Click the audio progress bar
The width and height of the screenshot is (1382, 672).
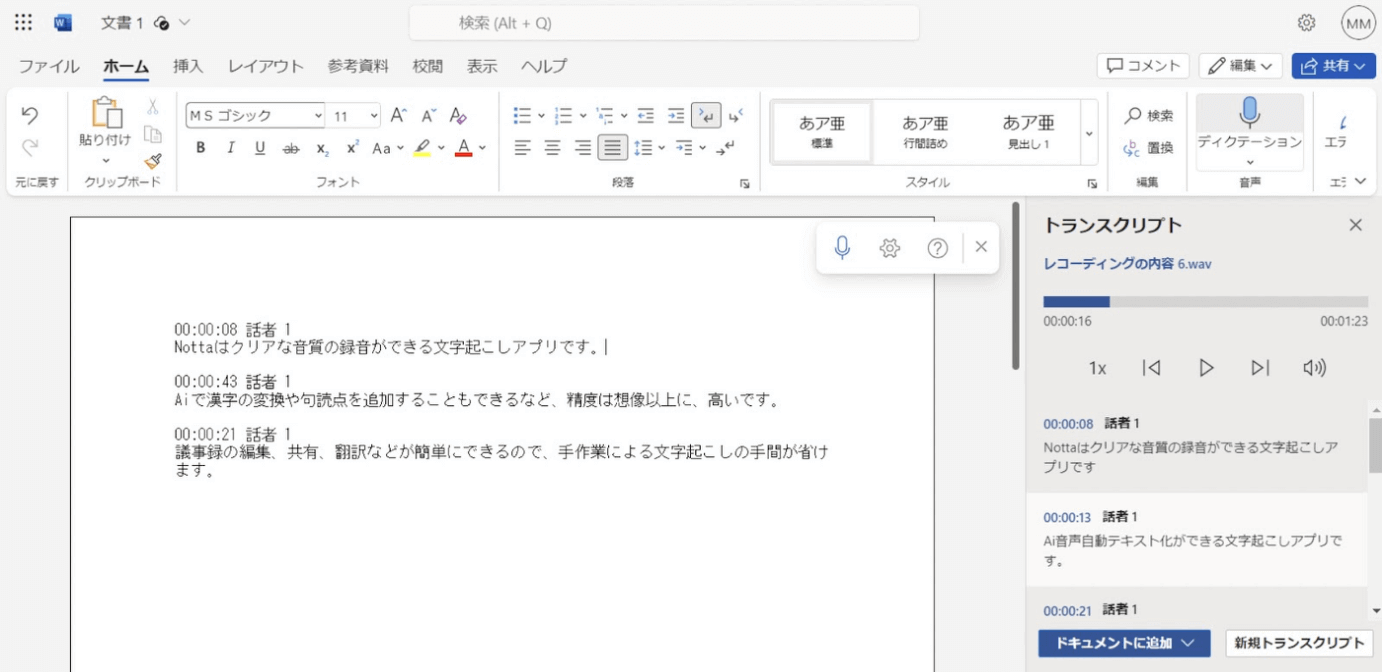pyautogui.click(x=1205, y=301)
